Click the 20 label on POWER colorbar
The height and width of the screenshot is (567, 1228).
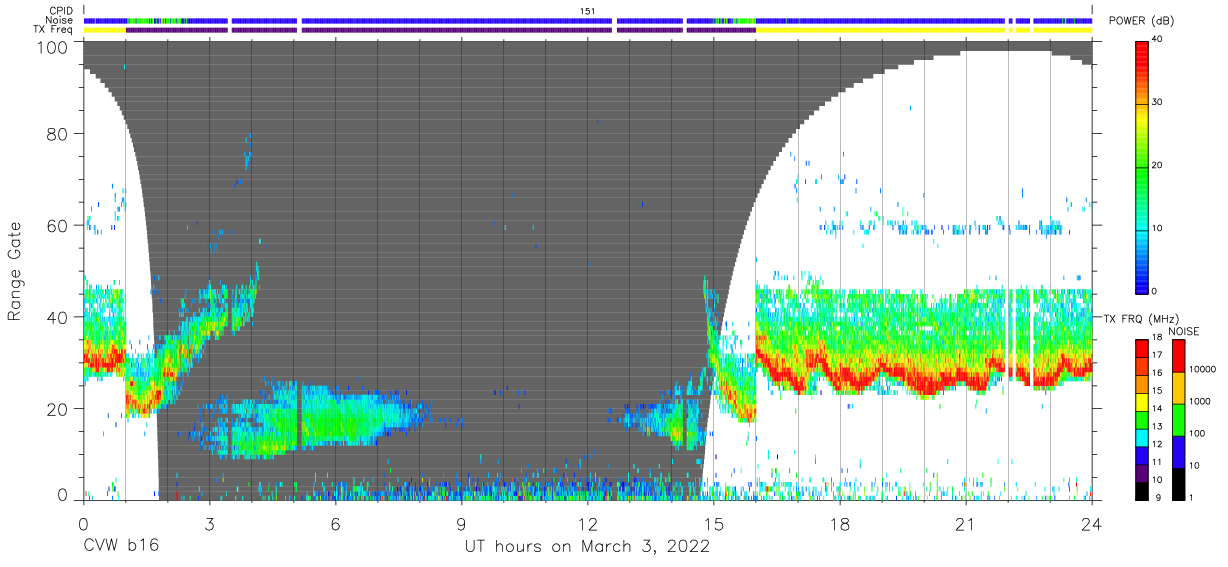click(1158, 165)
